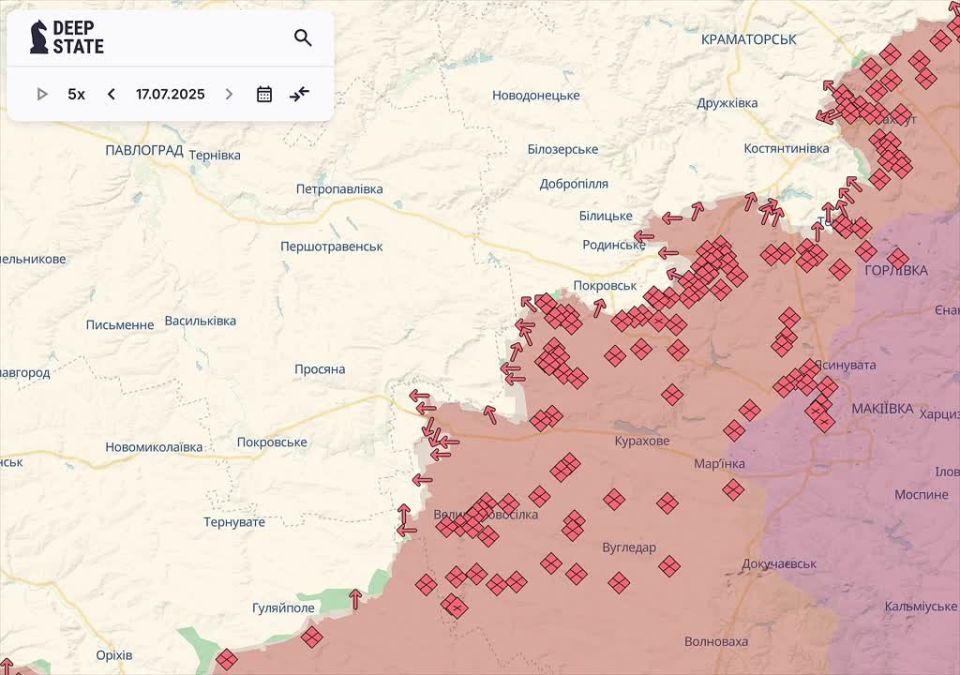The width and height of the screenshot is (960, 675).
Task: Go to the previous date
Action: click(x=111, y=94)
